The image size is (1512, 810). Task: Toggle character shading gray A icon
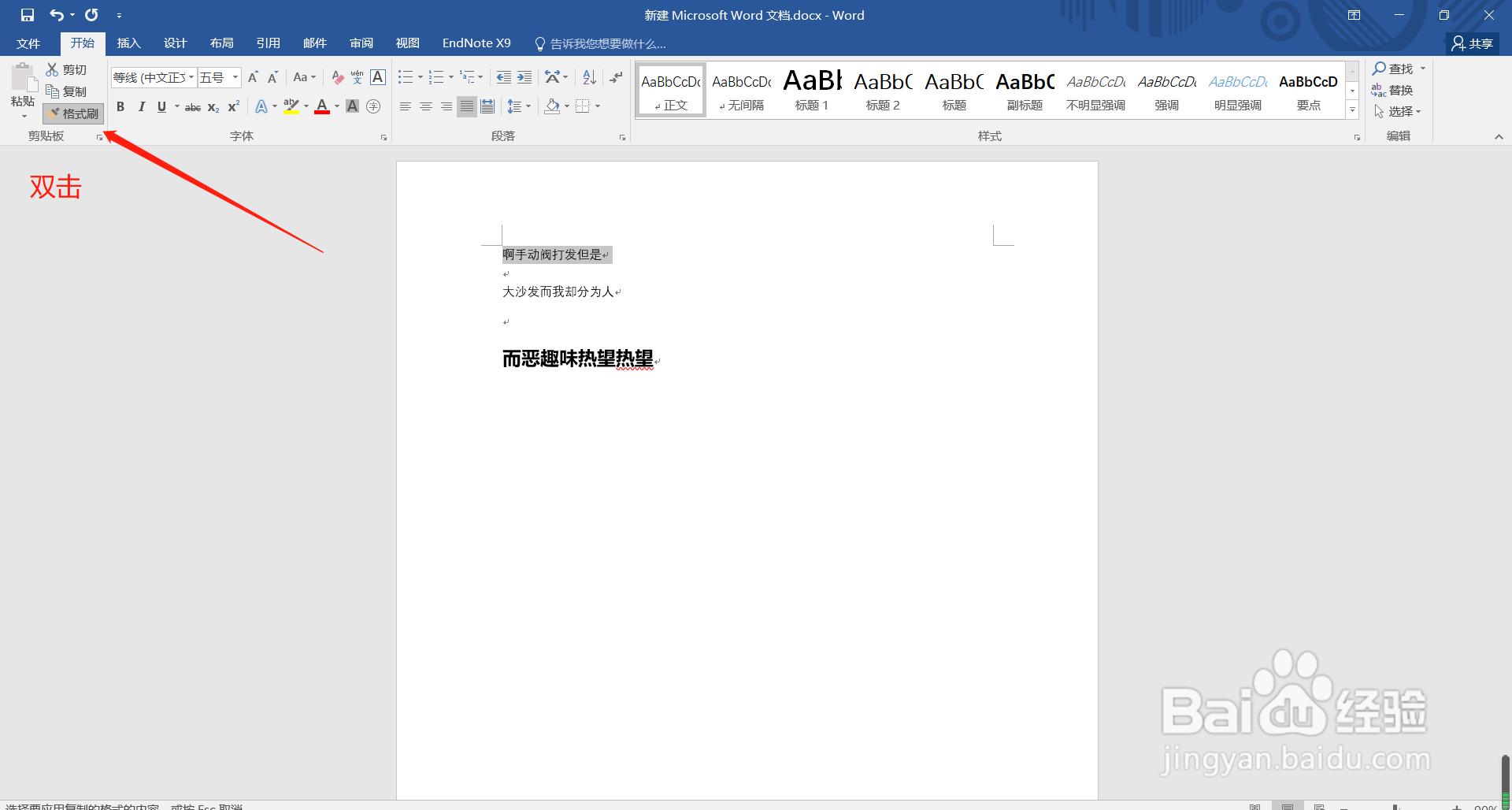[352, 106]
